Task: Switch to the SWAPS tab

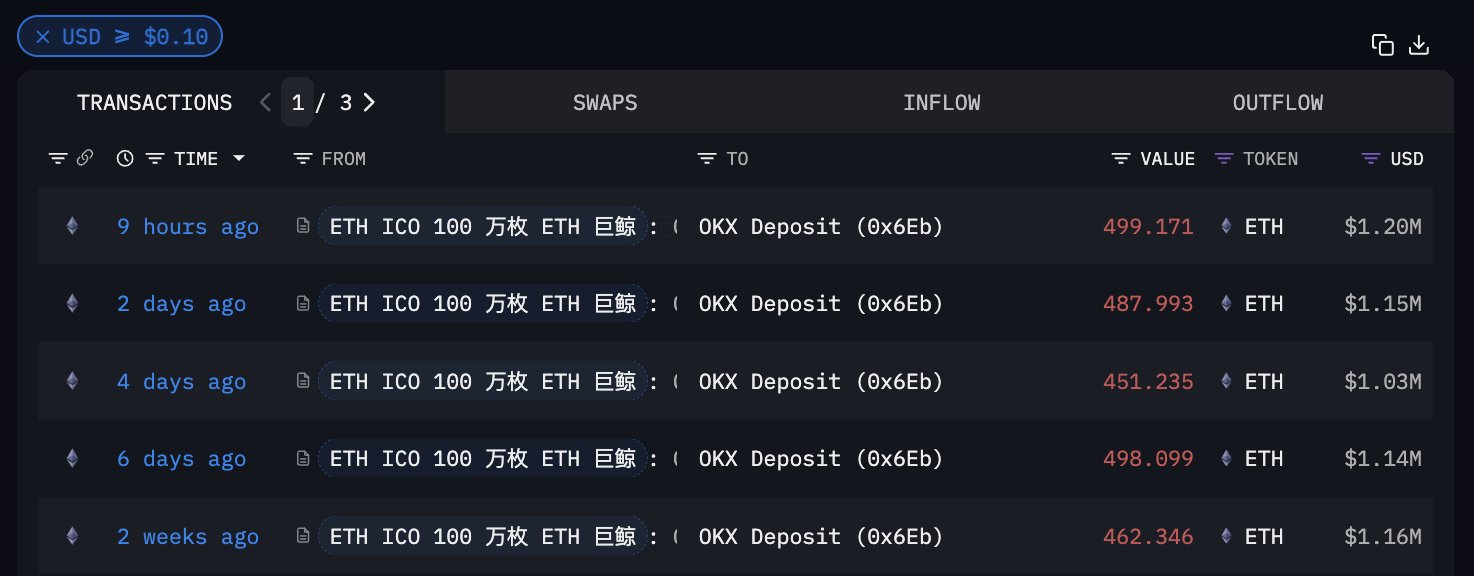Action: click(604, 101)
